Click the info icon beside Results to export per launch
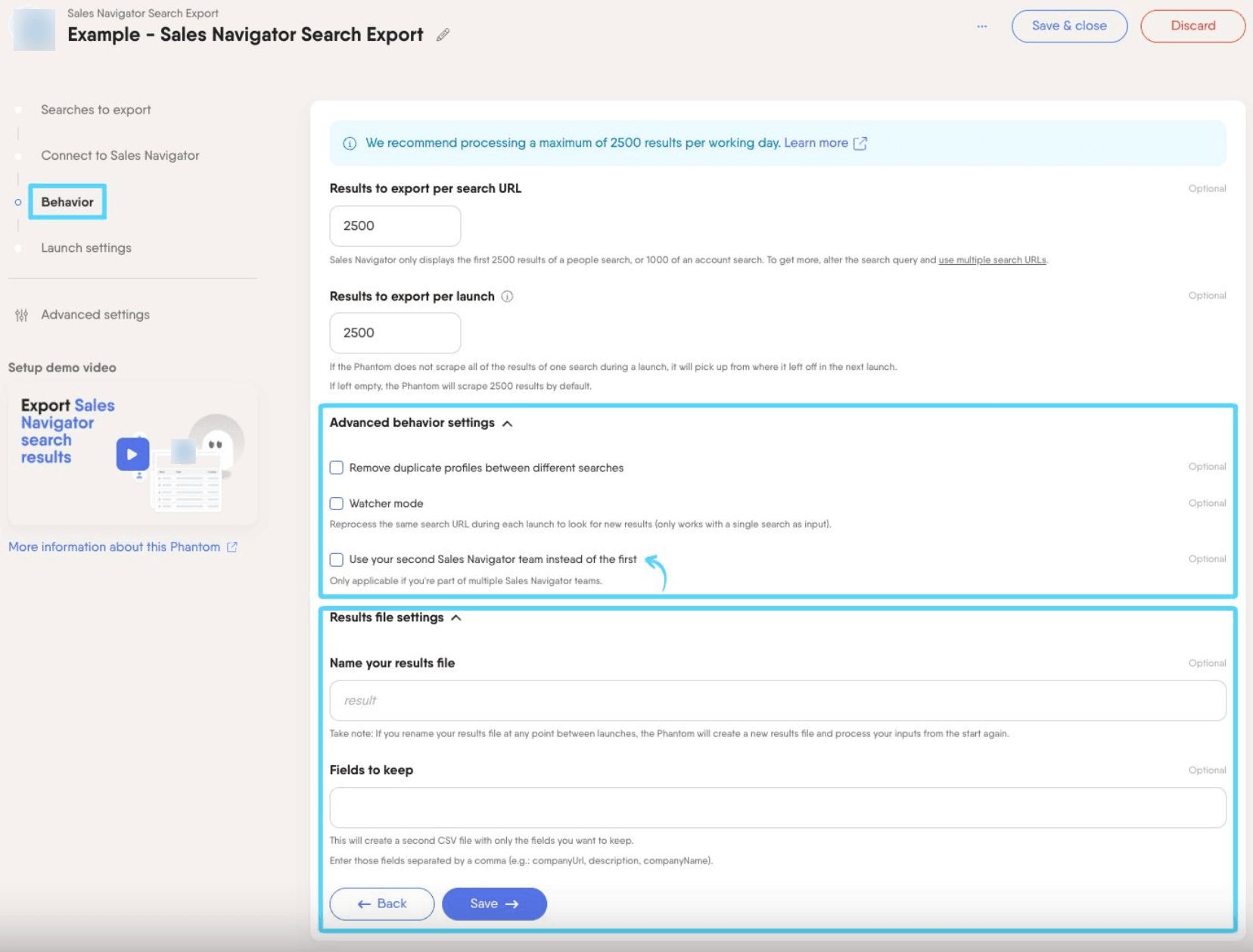1253x952 pixels. pyautogui.click(x=508, y=297)
